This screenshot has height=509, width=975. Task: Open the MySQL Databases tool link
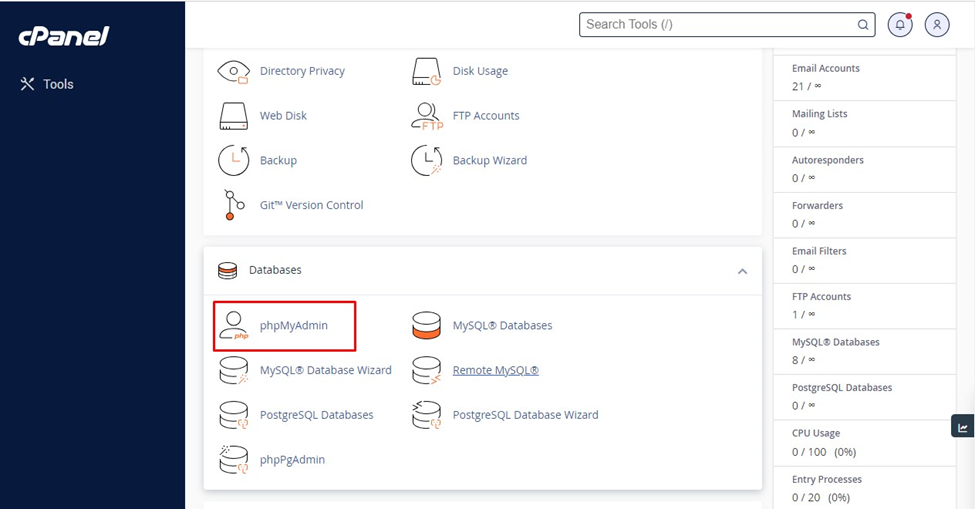click(x=502, y=326)
